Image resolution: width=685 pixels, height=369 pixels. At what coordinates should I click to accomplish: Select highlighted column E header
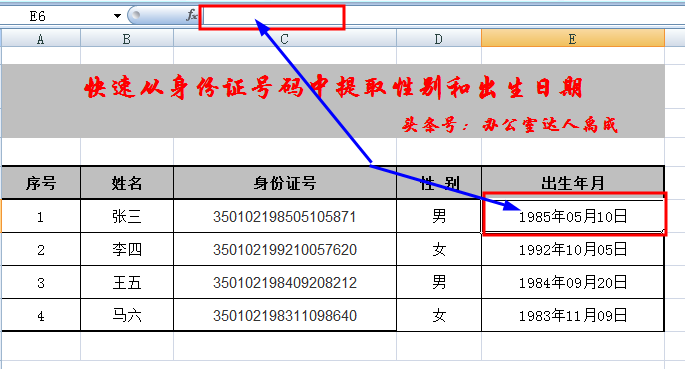[x=573, y=39]
